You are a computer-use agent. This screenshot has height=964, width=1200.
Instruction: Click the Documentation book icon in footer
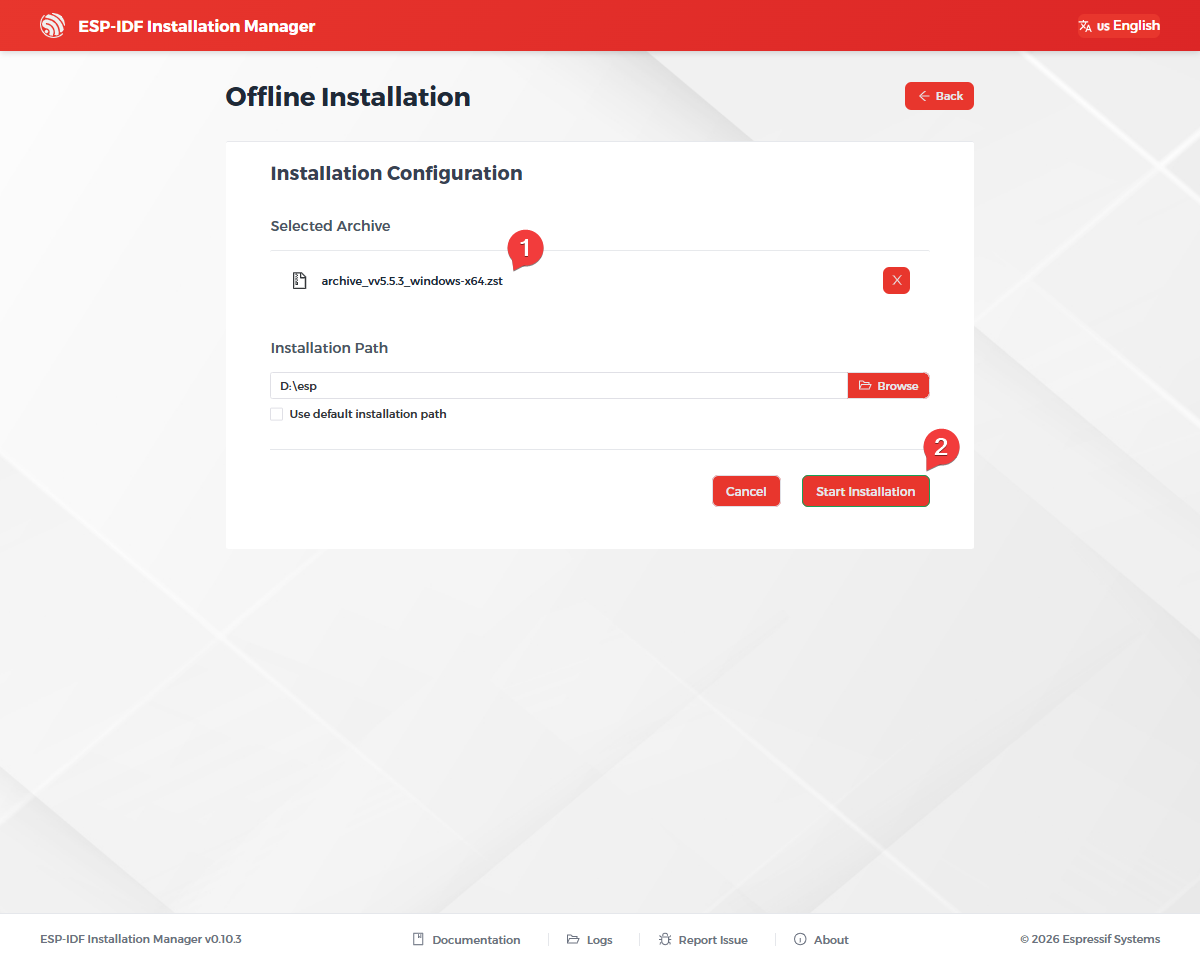[418, 940]
